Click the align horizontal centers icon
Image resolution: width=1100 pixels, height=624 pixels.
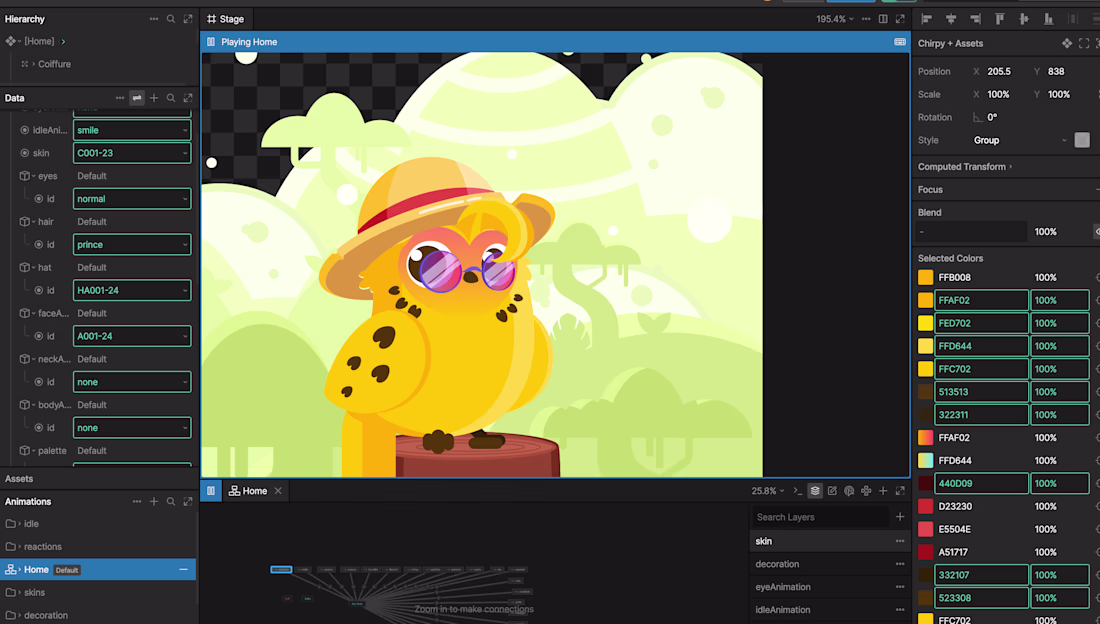click(951, 19)
